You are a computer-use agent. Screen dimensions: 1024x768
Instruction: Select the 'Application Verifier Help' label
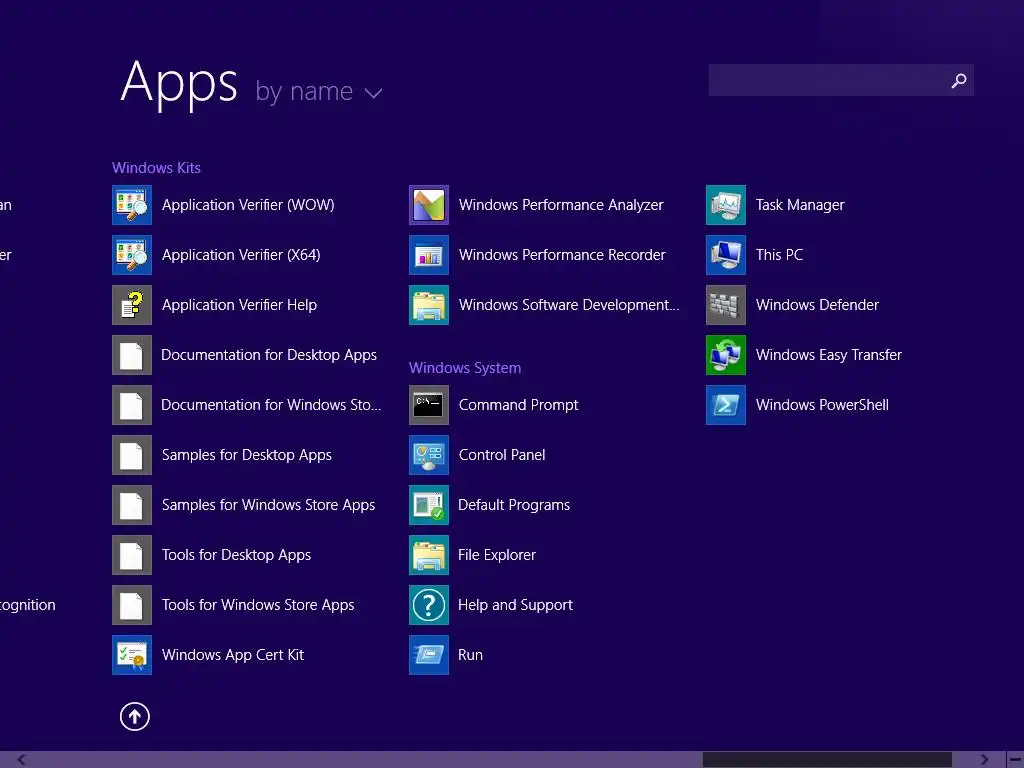[x=239, y=305]
